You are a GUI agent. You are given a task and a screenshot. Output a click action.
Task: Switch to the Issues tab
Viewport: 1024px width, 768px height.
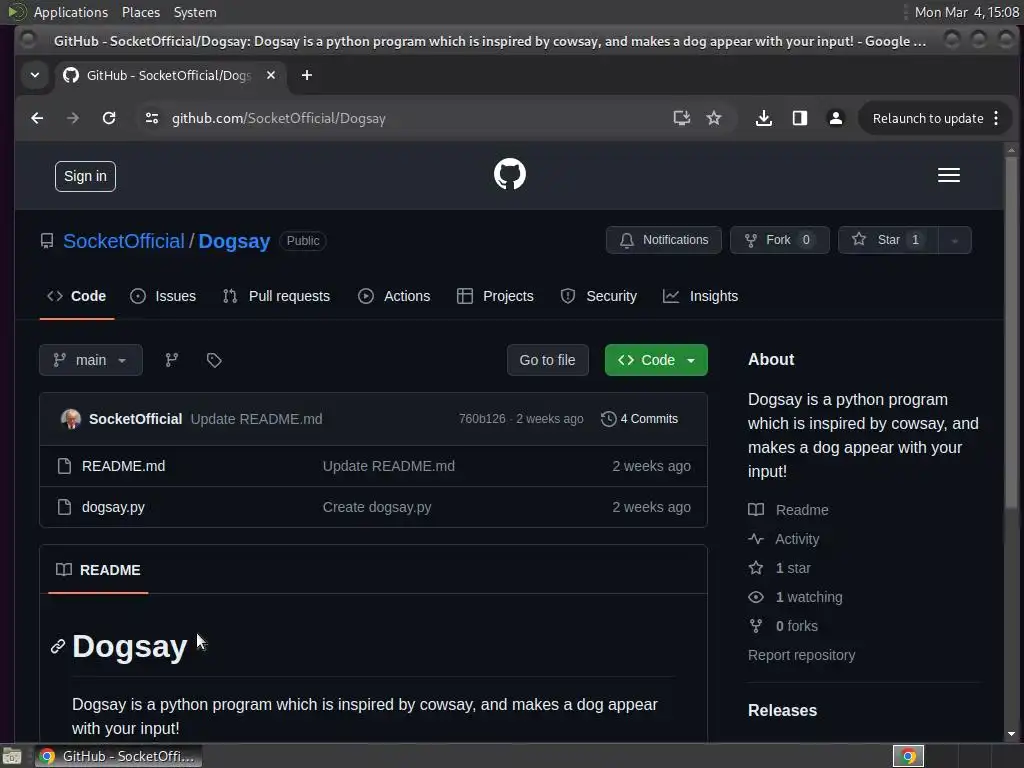pyautogui.click(x=163, y=296)
